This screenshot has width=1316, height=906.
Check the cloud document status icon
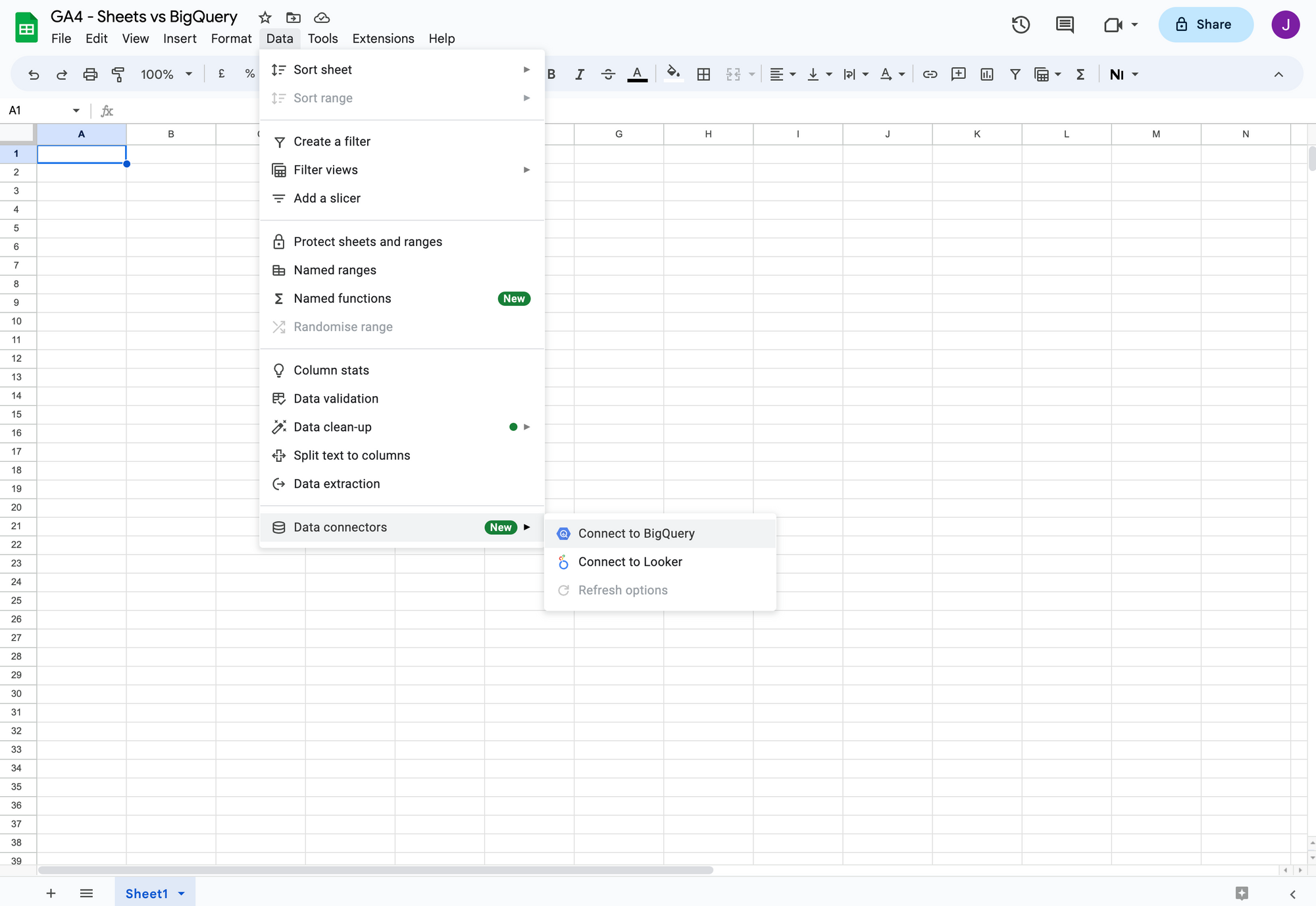322,18
